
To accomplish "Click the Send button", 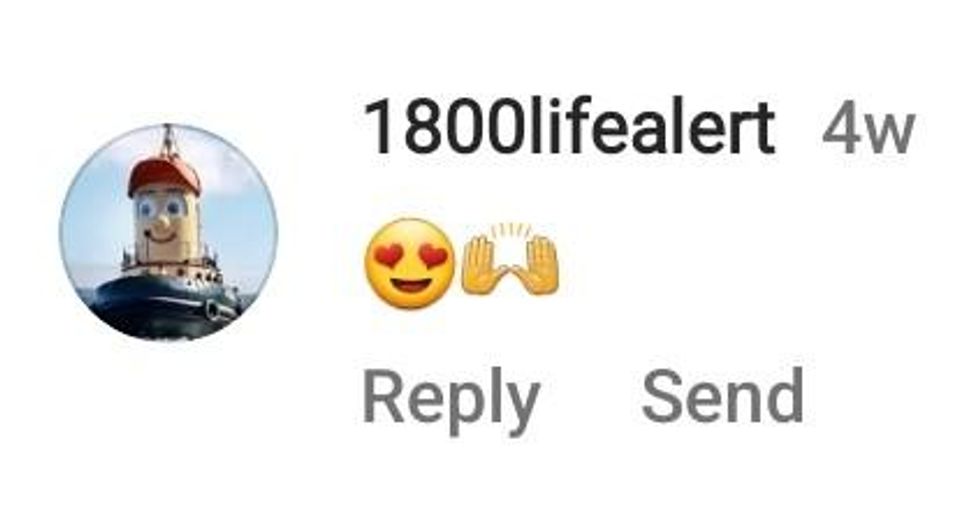I will tap(722, 395).
